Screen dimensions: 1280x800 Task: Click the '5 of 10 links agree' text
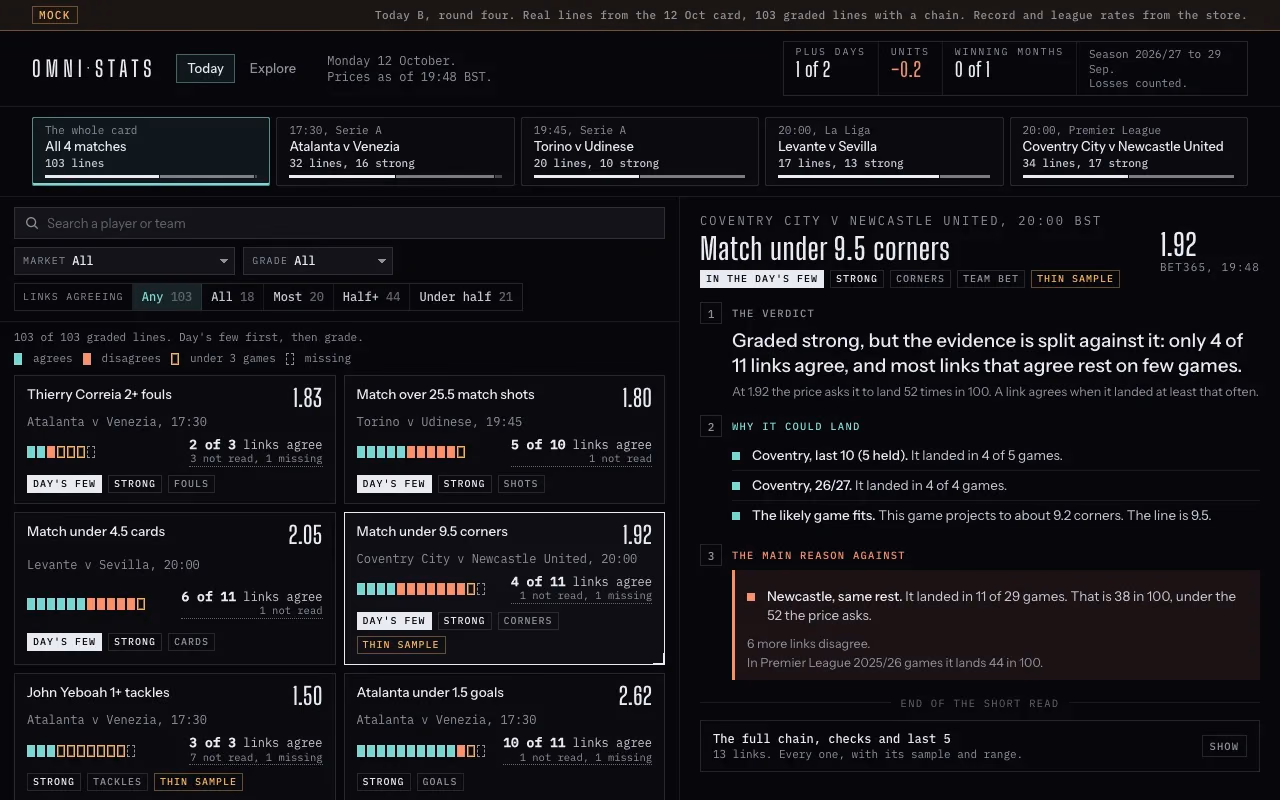pyautogui.click(x=581, y=445)
